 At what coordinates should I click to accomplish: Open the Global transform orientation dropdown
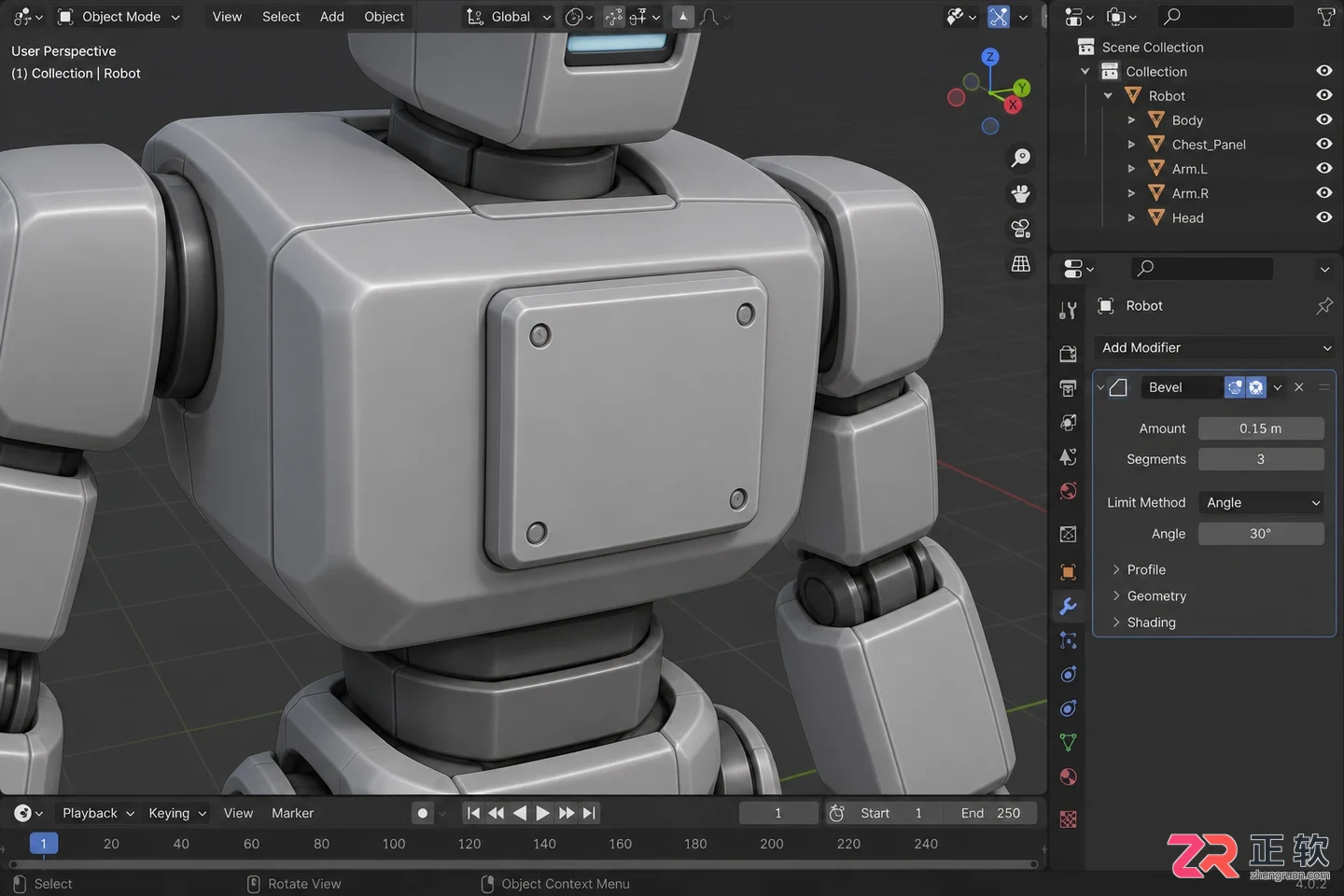(510, 17)
